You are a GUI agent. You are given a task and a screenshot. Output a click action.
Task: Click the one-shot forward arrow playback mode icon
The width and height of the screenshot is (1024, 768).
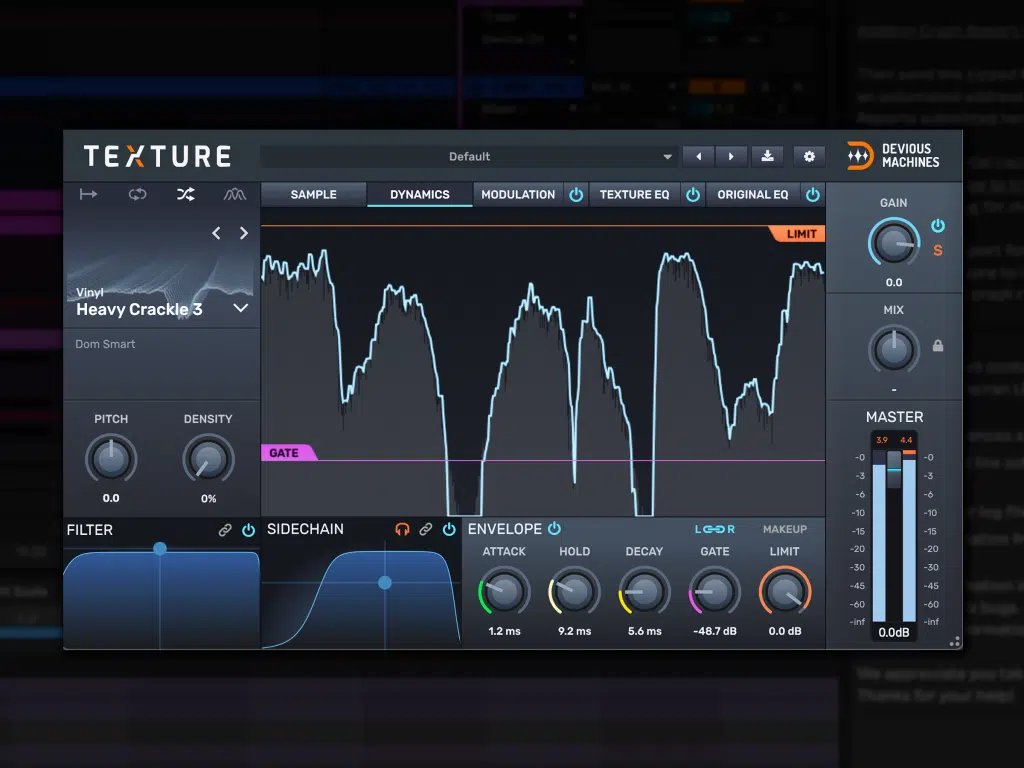pyautogui.click(x=88, y=194)
